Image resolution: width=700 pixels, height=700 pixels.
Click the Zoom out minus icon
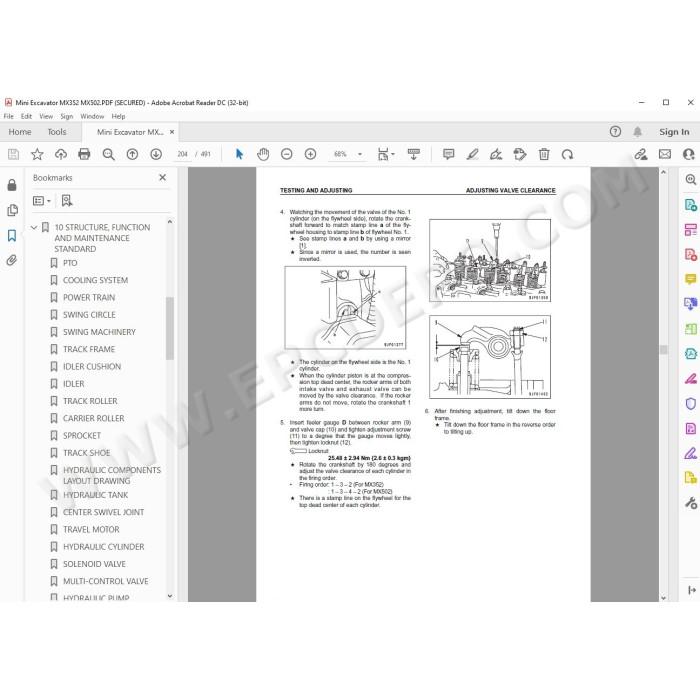[287, 154]
